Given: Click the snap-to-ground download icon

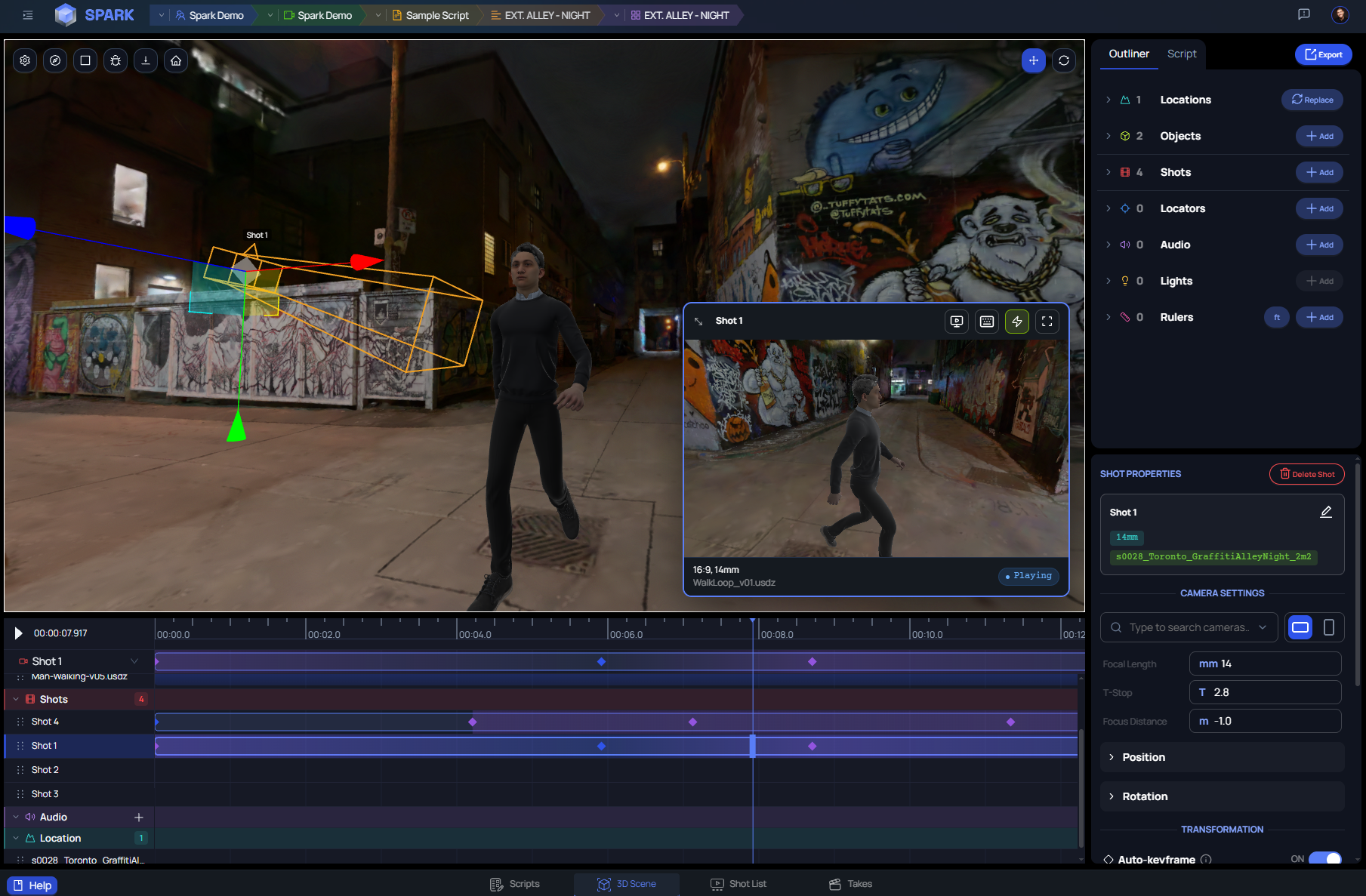Looking at the screenshot, I should point(146,60).
